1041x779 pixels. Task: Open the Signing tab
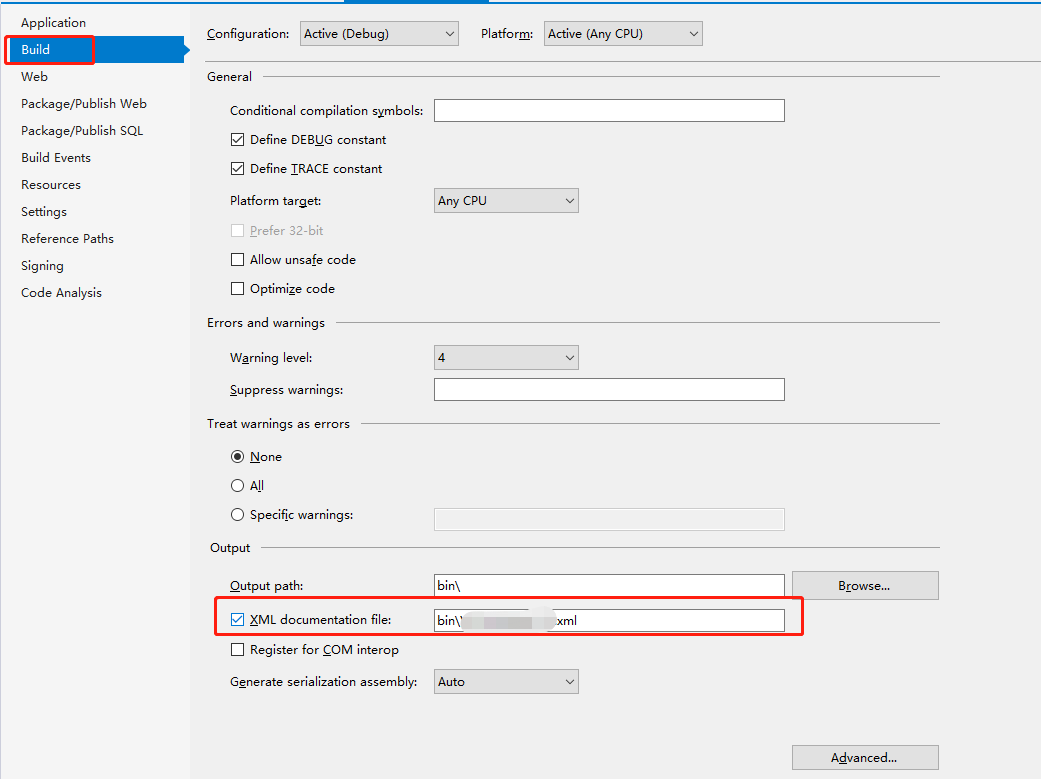(42, 265)
